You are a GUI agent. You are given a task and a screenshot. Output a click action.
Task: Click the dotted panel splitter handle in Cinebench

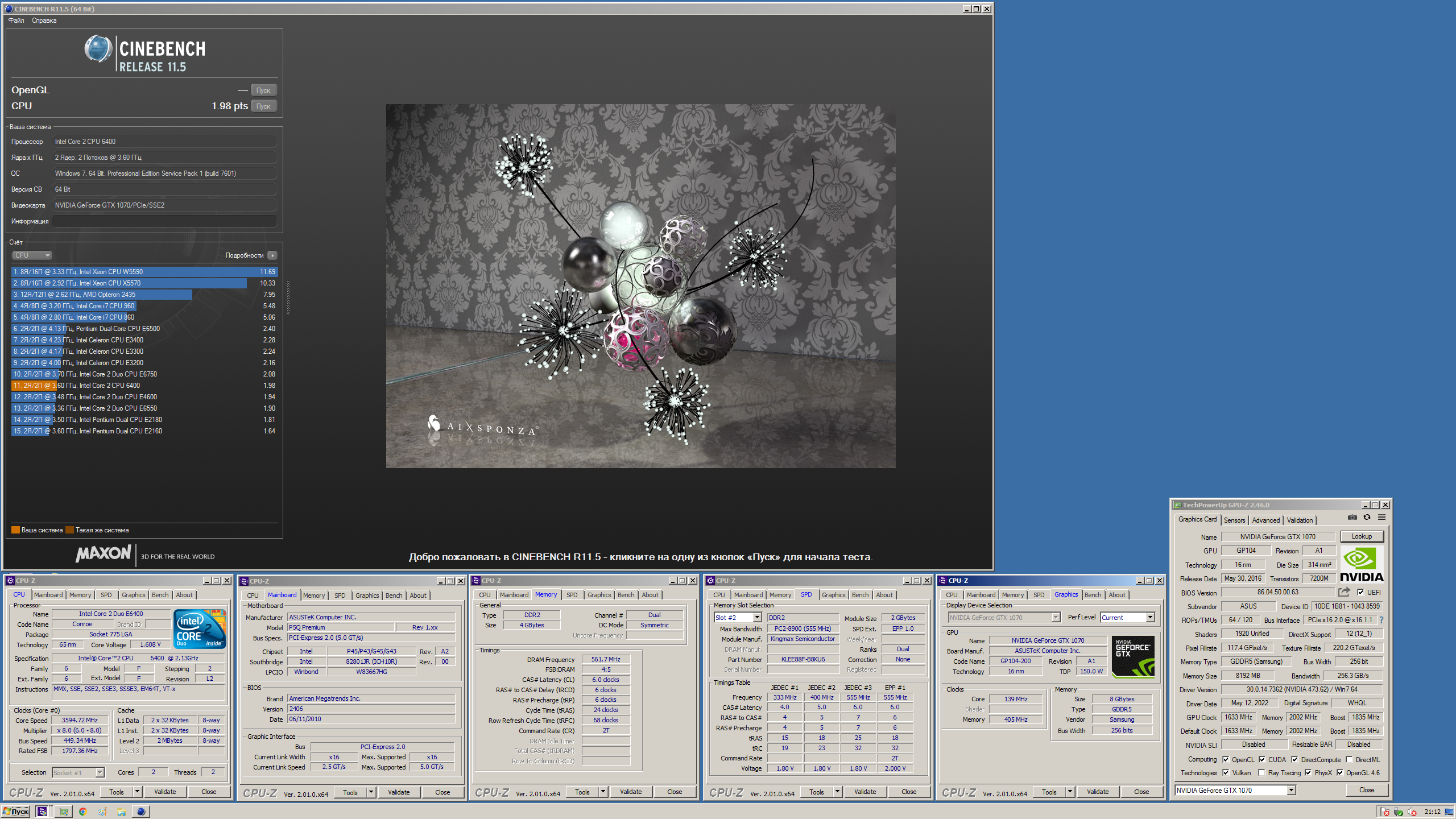pos(288,297)
